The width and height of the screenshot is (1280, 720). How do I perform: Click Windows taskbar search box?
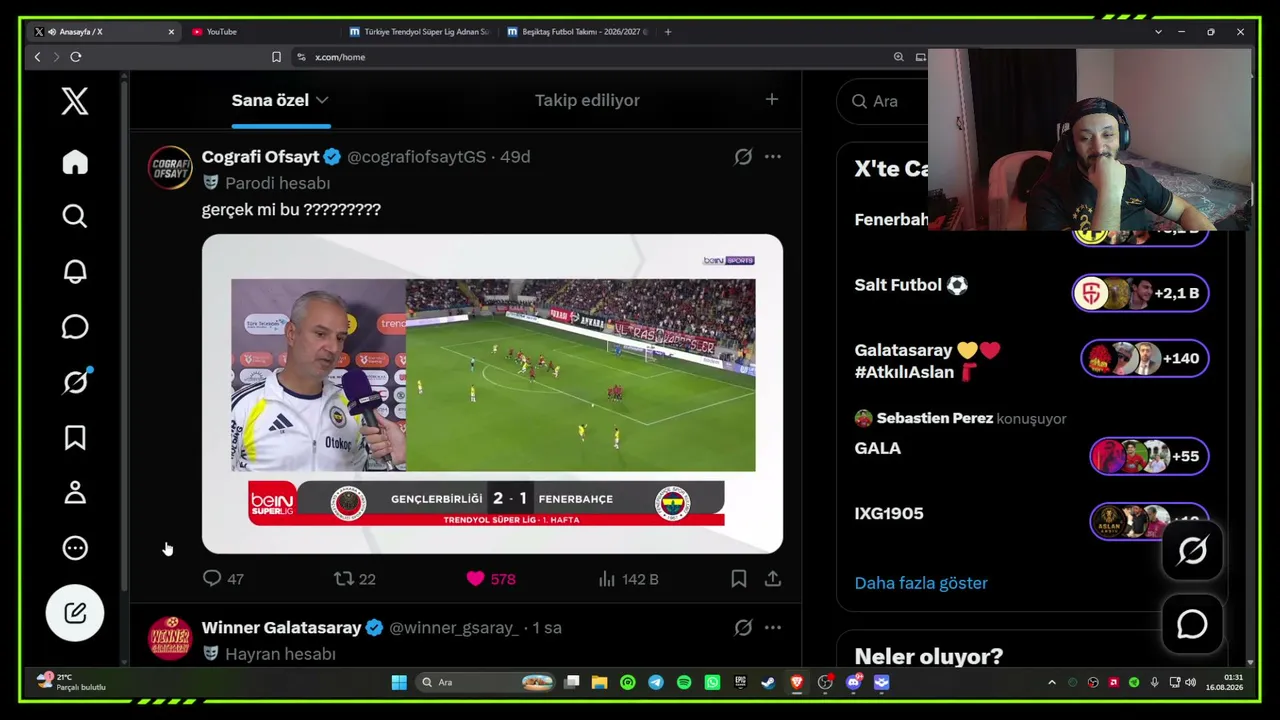point(486,682)
